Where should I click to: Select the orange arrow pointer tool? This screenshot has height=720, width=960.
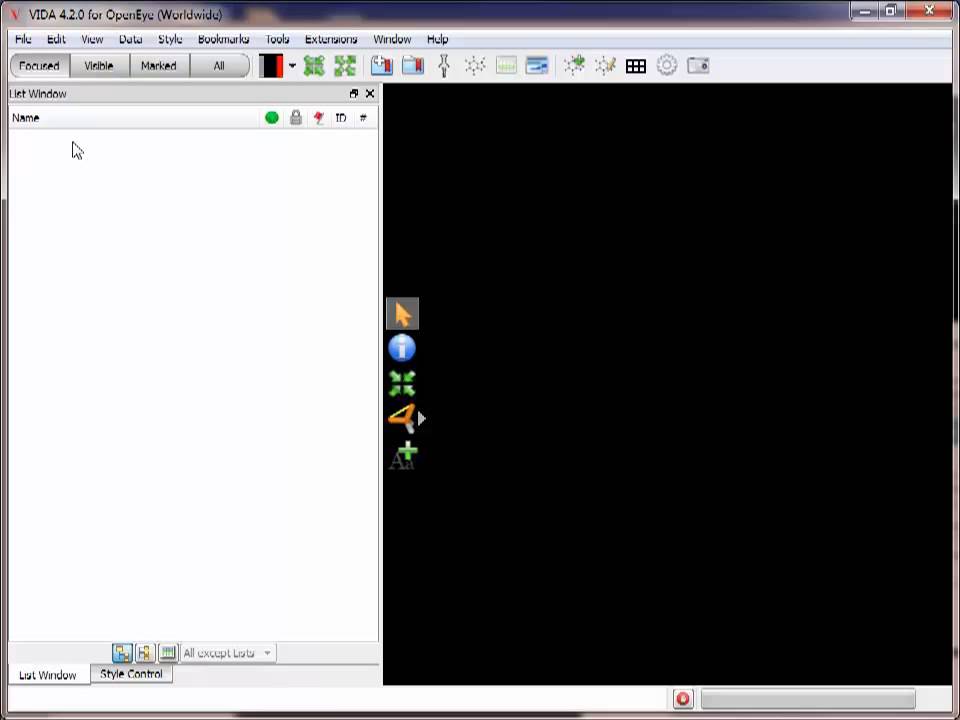pos(402,313)
